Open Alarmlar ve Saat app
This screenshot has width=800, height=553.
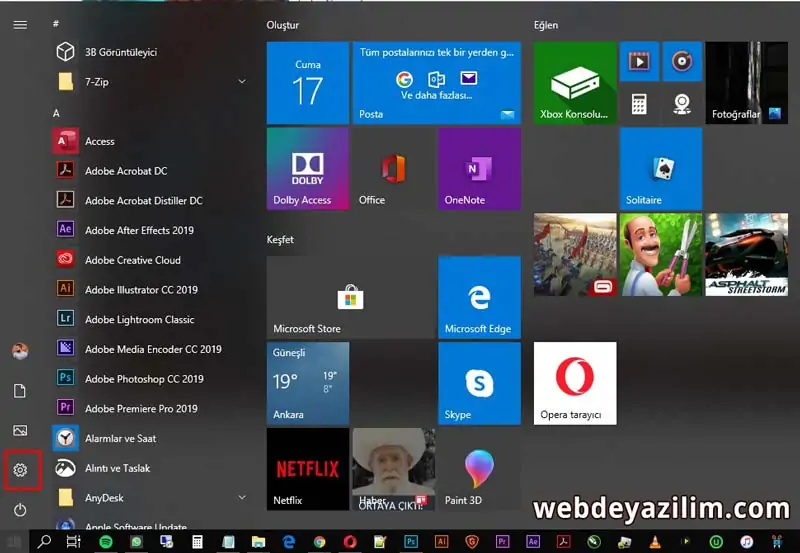(x=151, y=438)
